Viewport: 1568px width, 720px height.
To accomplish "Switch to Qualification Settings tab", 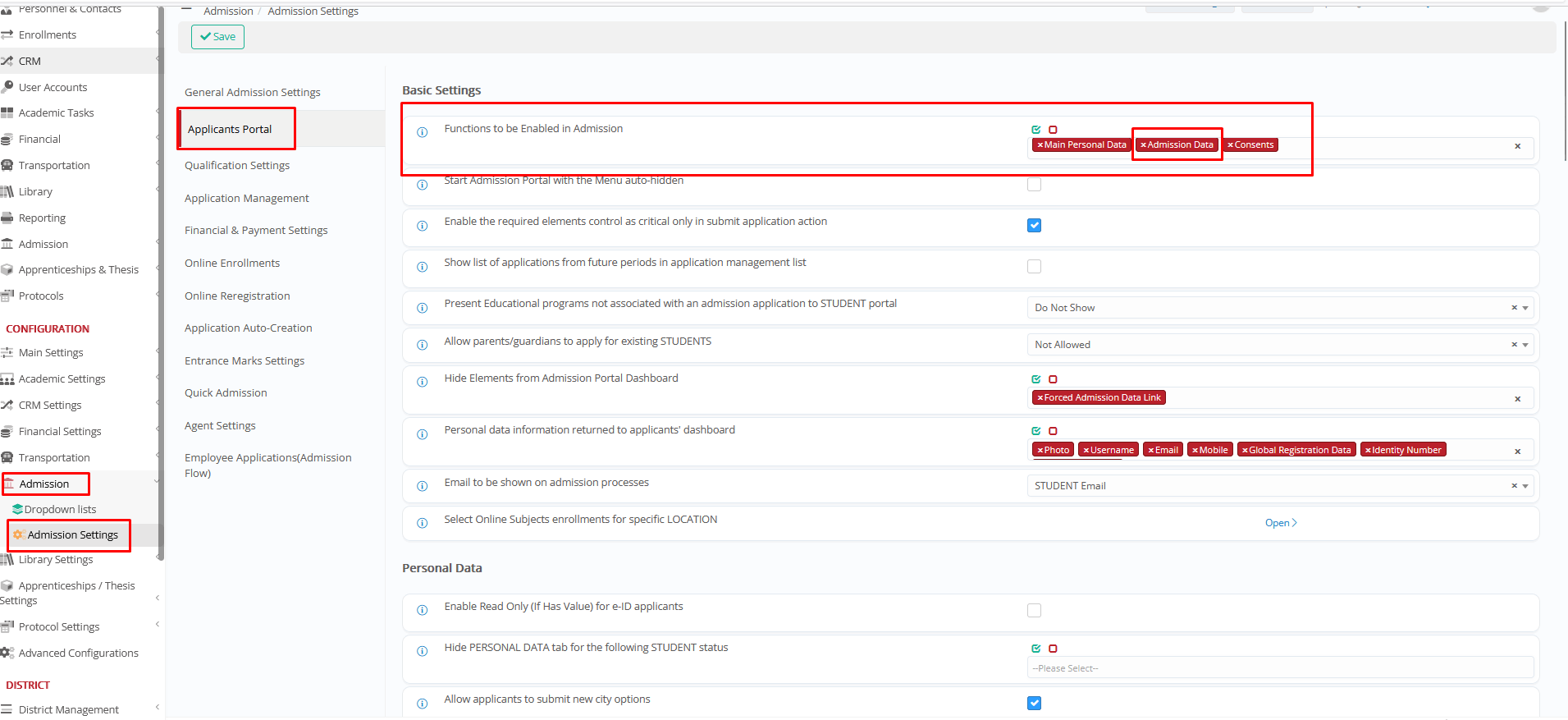I will point(237,165).
